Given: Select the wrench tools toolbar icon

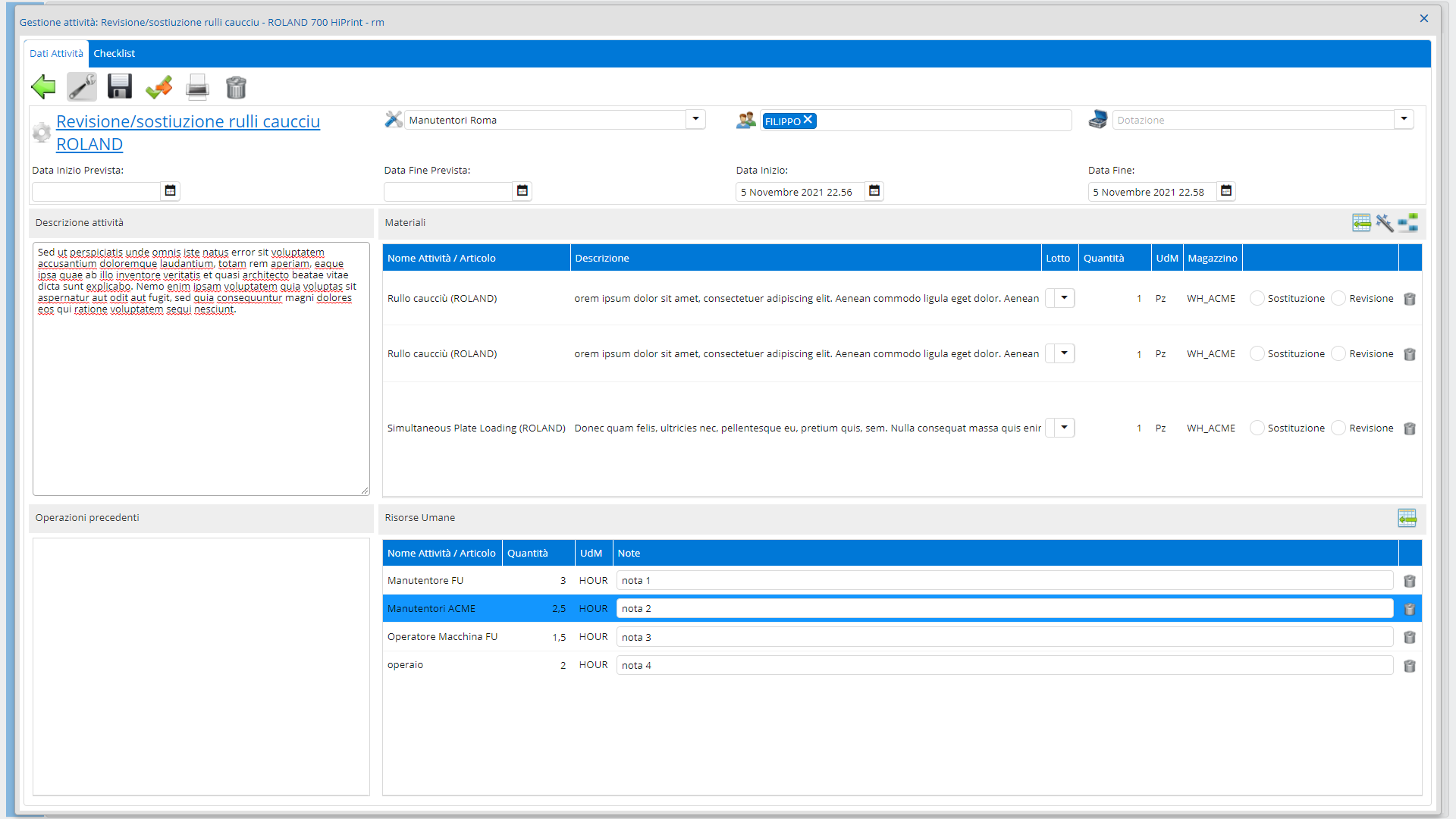Looking at the screenshot, I should tap(82, 87).
